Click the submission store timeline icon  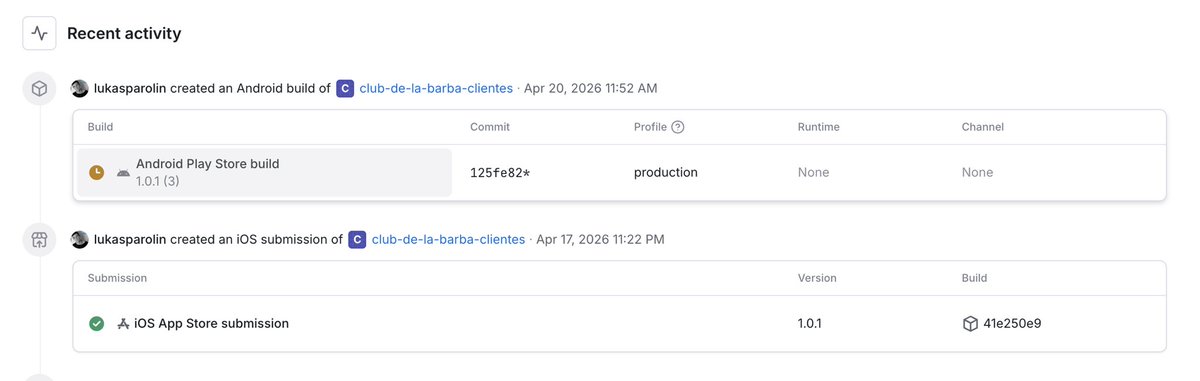point(39,240)
